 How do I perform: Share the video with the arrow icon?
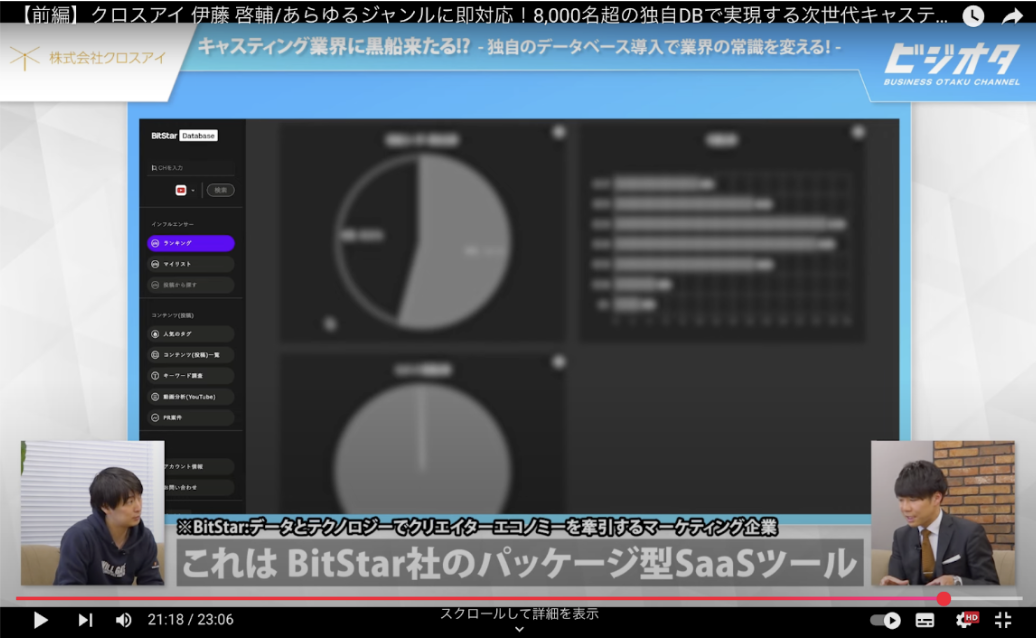coord(1012,16)
